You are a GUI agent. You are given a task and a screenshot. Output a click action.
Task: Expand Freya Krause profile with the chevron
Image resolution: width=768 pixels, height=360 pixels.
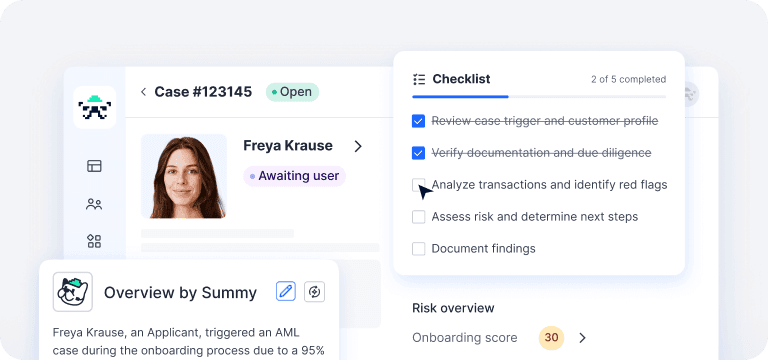coord(358,146)
